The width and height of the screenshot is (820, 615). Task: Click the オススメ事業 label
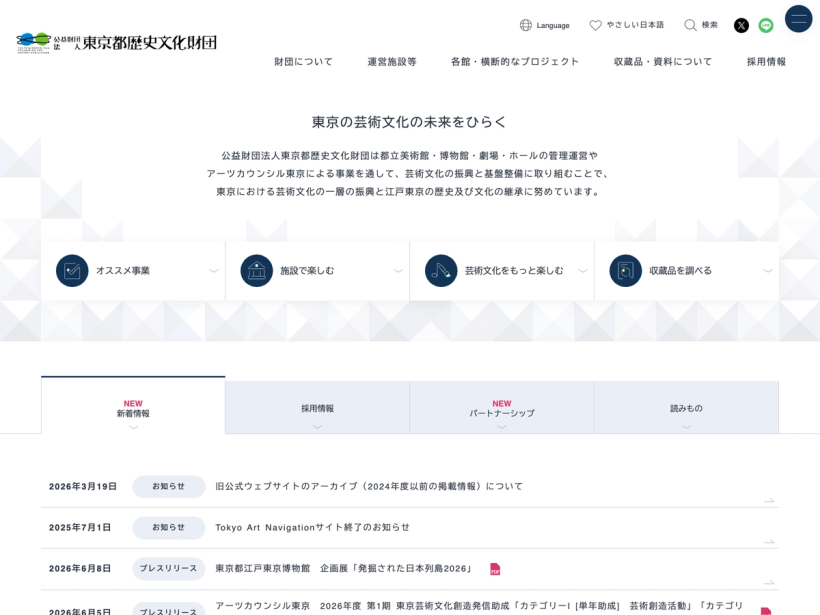pos(123,270)
